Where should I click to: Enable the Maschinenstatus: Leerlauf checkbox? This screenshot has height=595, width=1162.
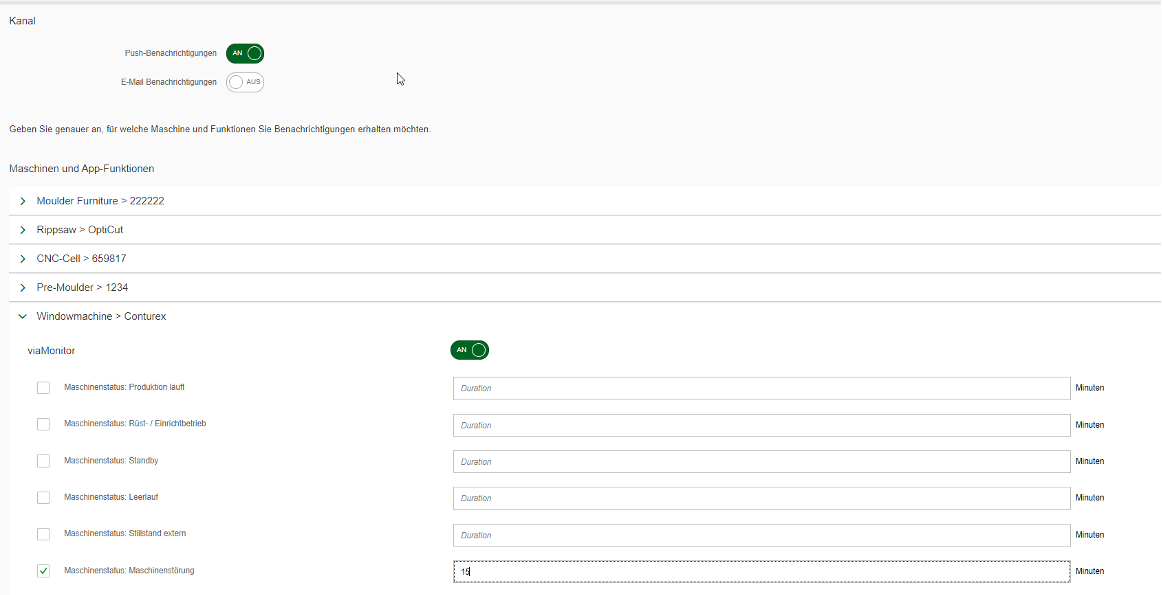44,497
